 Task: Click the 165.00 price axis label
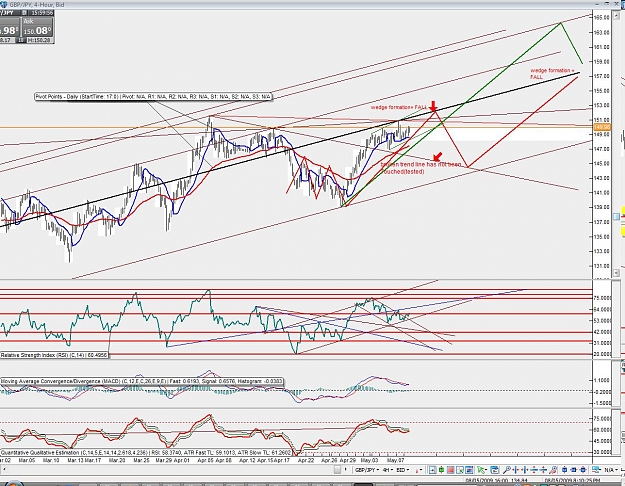click(x=601, y=18)
